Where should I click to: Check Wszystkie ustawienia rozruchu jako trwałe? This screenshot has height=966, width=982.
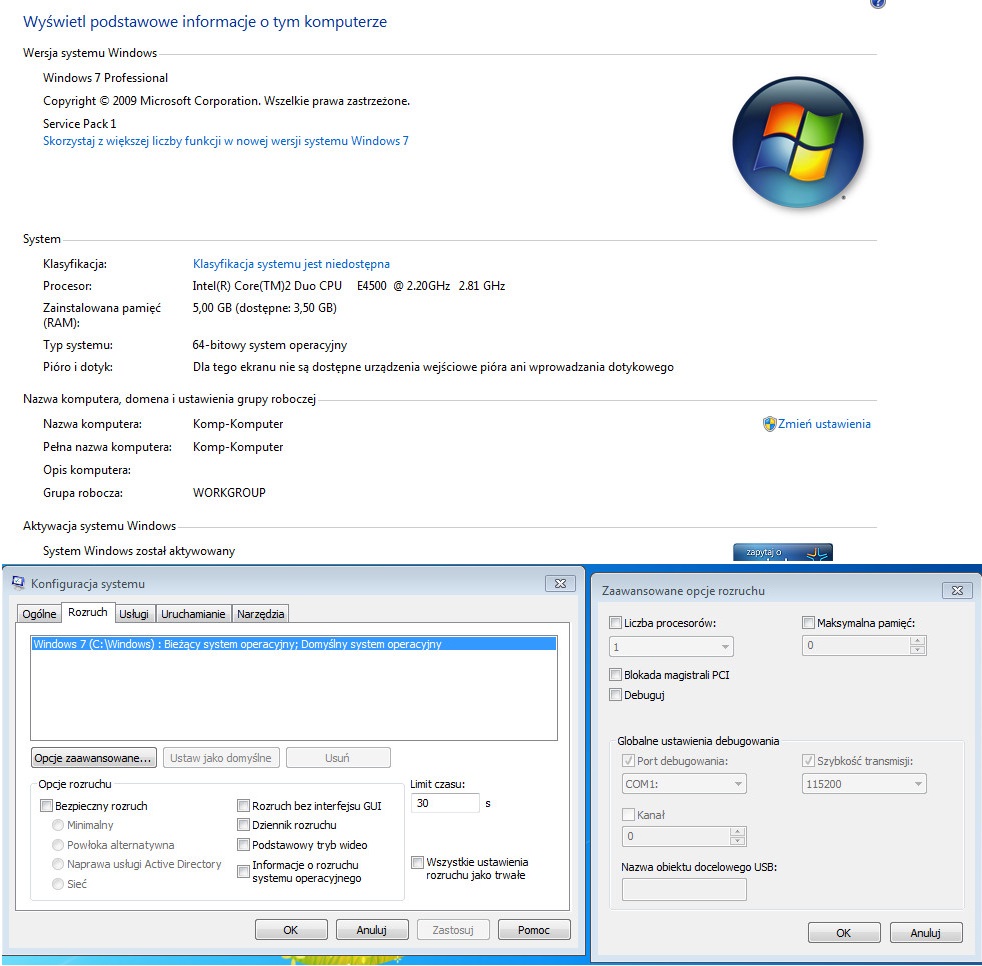pos(418,863)
